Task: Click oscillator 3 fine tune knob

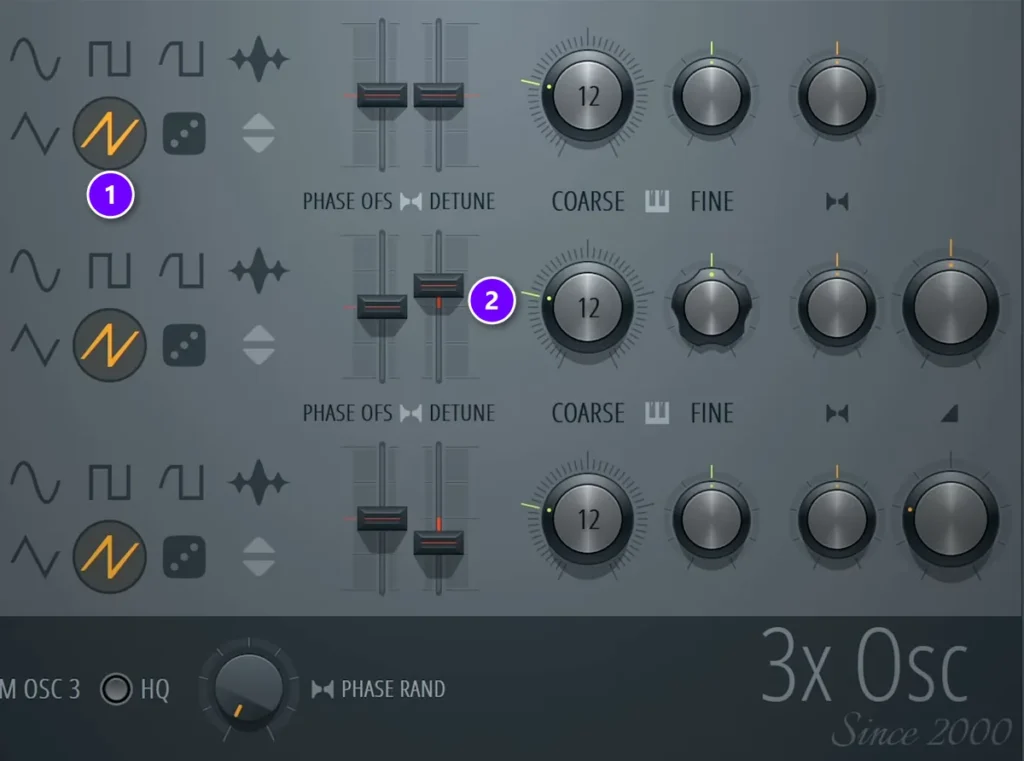Action: (x=711, y=520)
